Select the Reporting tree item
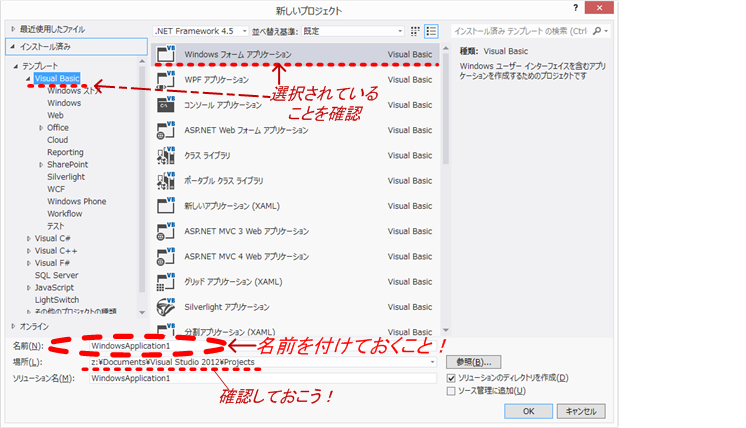This screenshot has height=428, width=746. pos(65,152)
